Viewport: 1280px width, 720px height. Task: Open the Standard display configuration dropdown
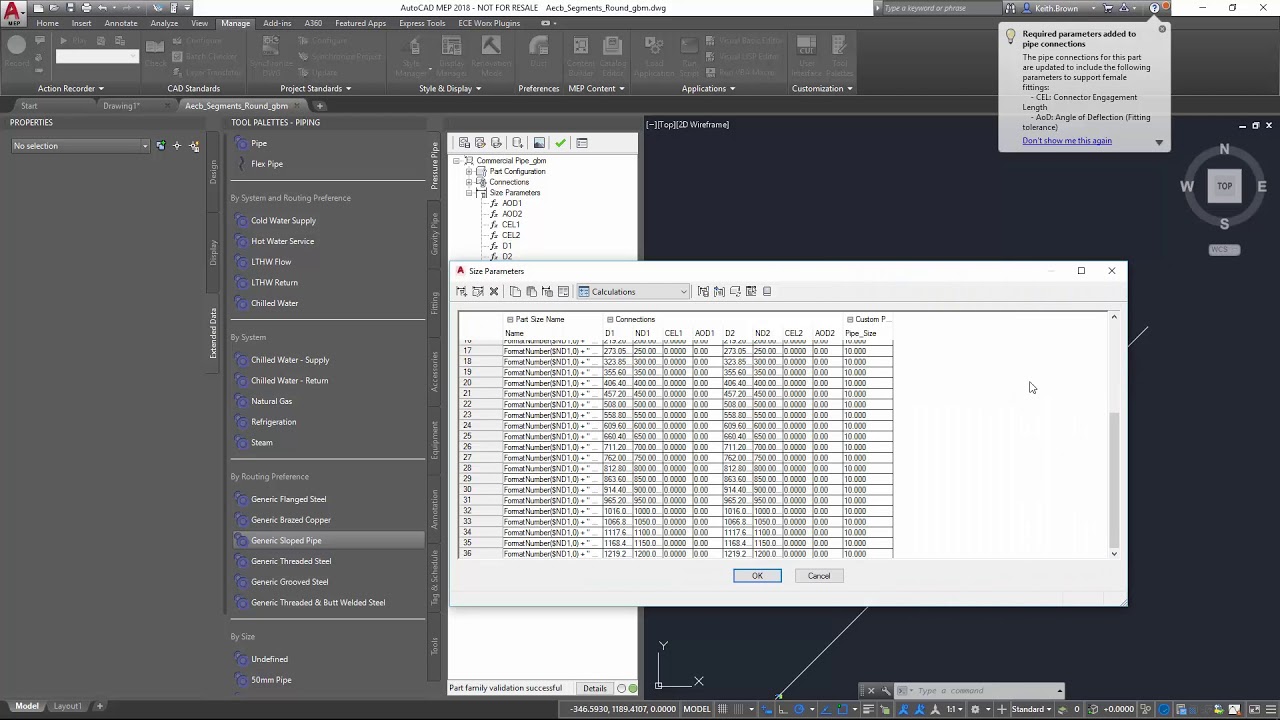pyautogui.click(x=1032, y=710)
